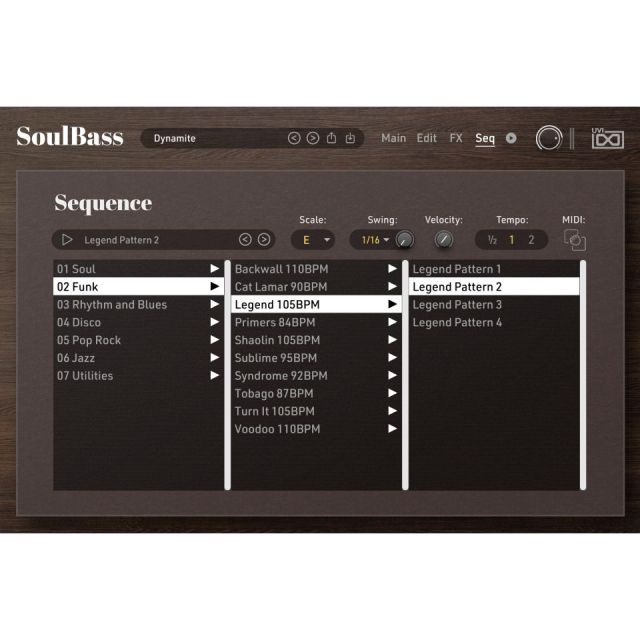
Task: Select the 06 Jazz category
Action: pyautogui.click(x=138, y=358)
